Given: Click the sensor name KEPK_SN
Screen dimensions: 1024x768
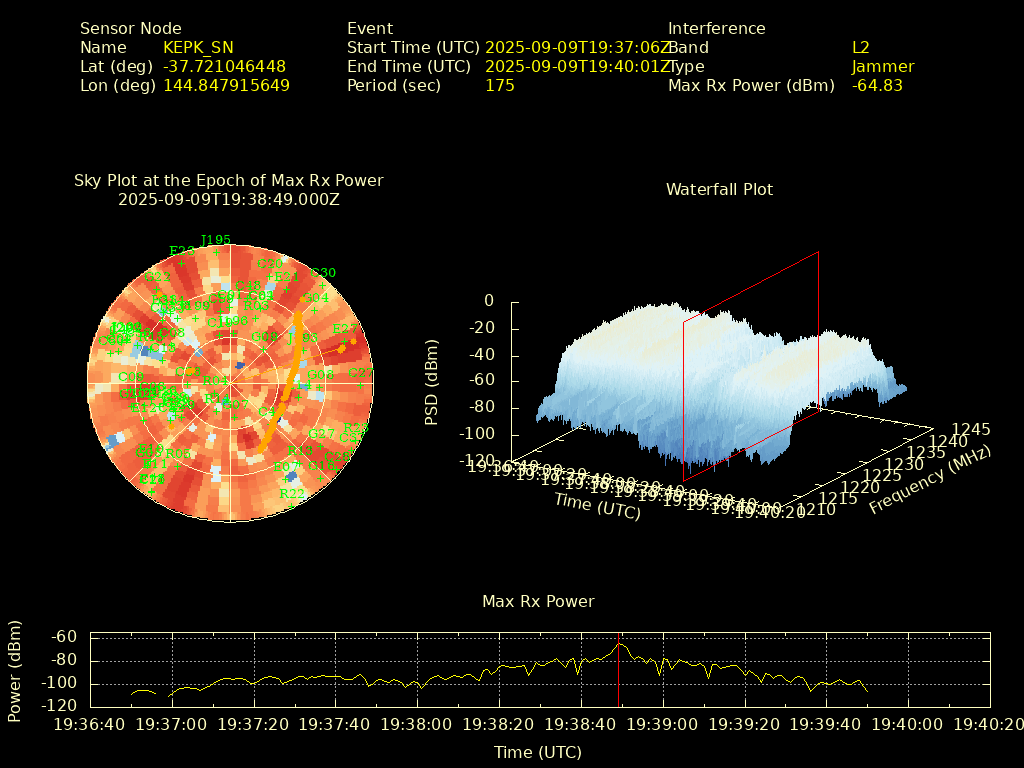Looking at the screenshot, I should click(198, 47).
